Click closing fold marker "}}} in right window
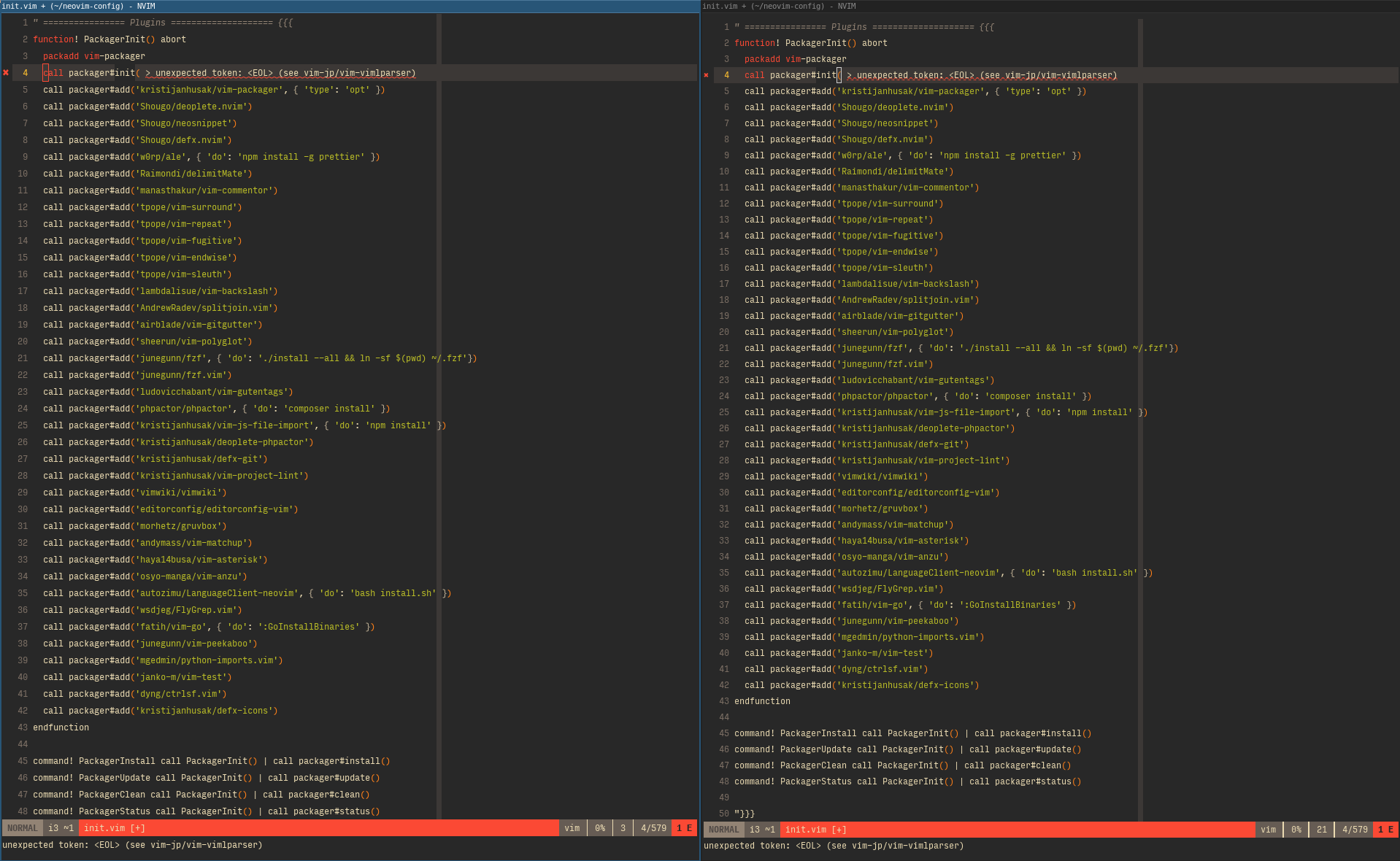This screenshot has width=1400, height=861. tap(745, 814)
